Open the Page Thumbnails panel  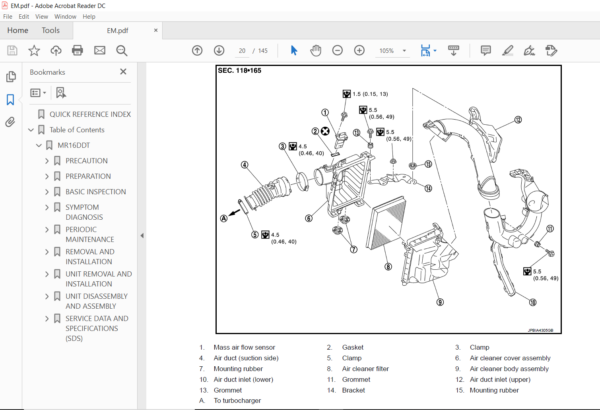[x=11, y=77]
